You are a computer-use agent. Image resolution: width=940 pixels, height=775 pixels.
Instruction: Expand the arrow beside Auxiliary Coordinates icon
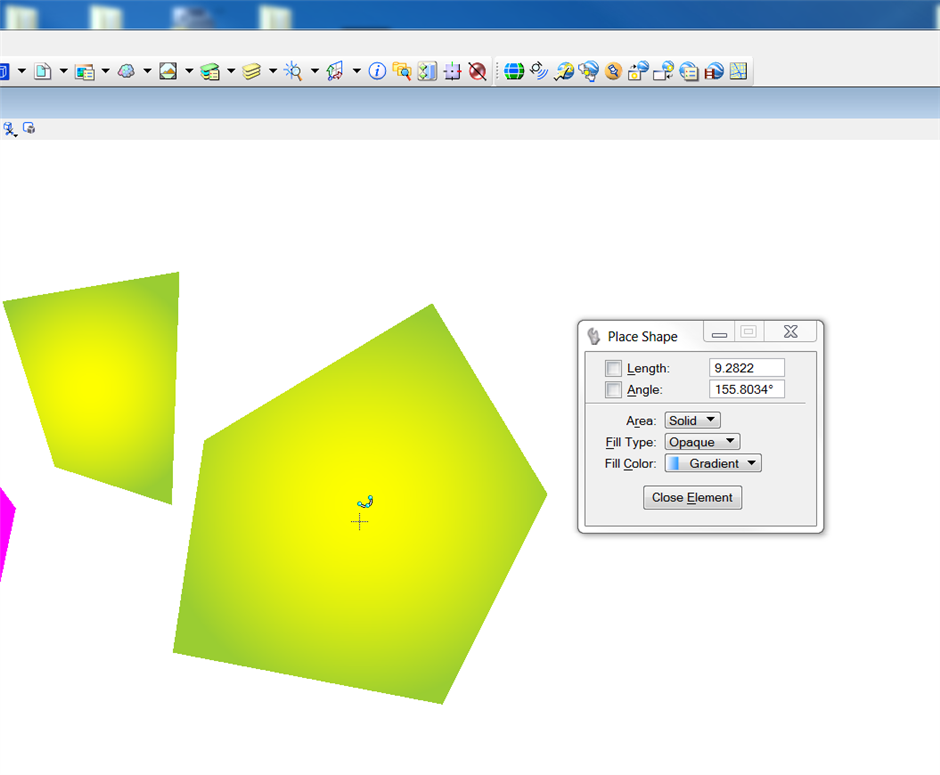pyautogui.click(x=357, y=71)
